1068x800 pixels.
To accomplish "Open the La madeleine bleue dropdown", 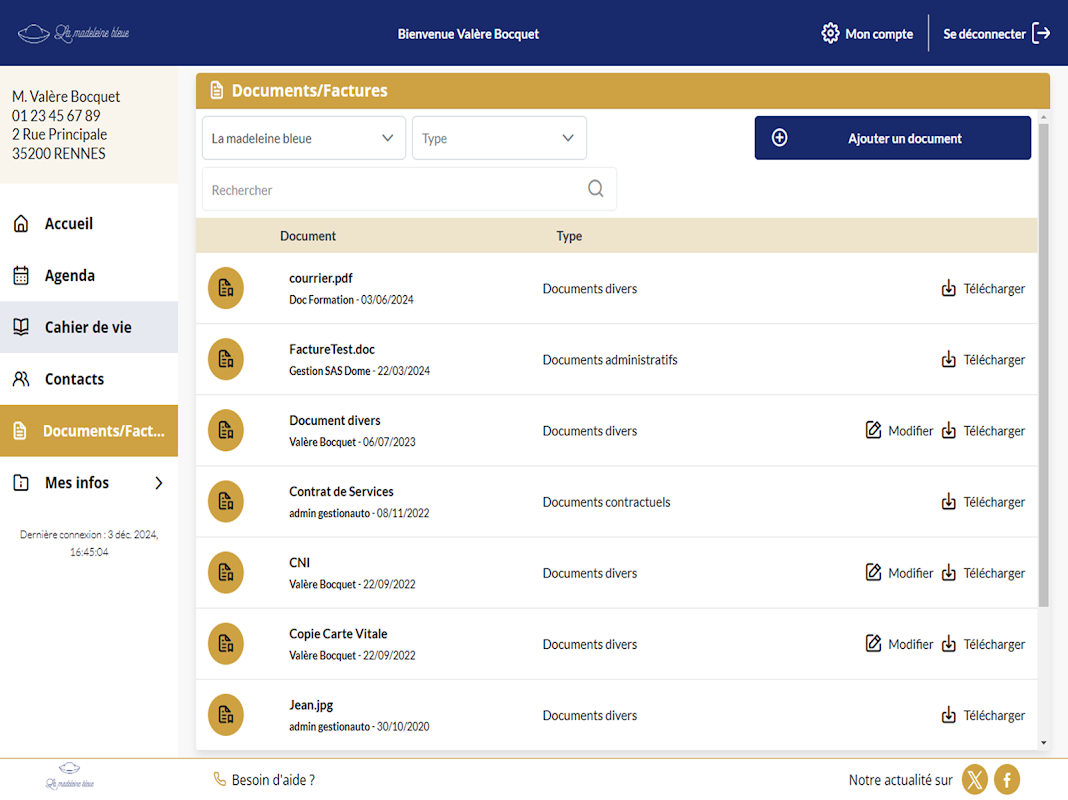I will (304, 138).
